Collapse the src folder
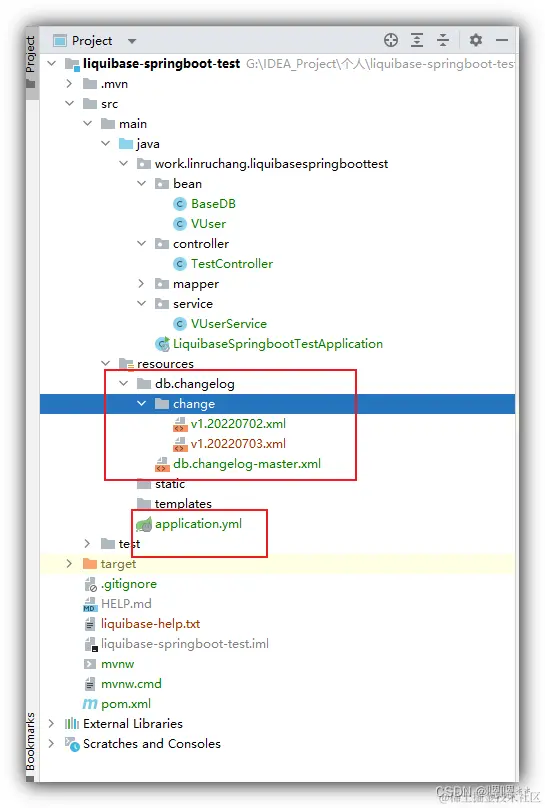Image resolution: width=545 pixels, height=808 pixels. [x=70, y=104]
